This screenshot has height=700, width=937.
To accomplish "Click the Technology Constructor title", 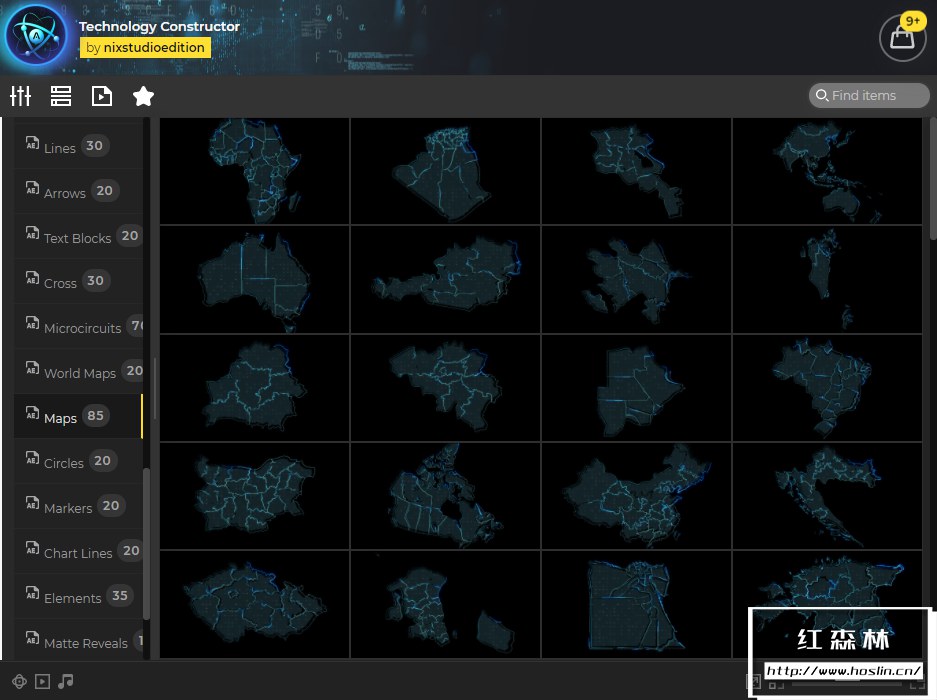I will (159, 26).
